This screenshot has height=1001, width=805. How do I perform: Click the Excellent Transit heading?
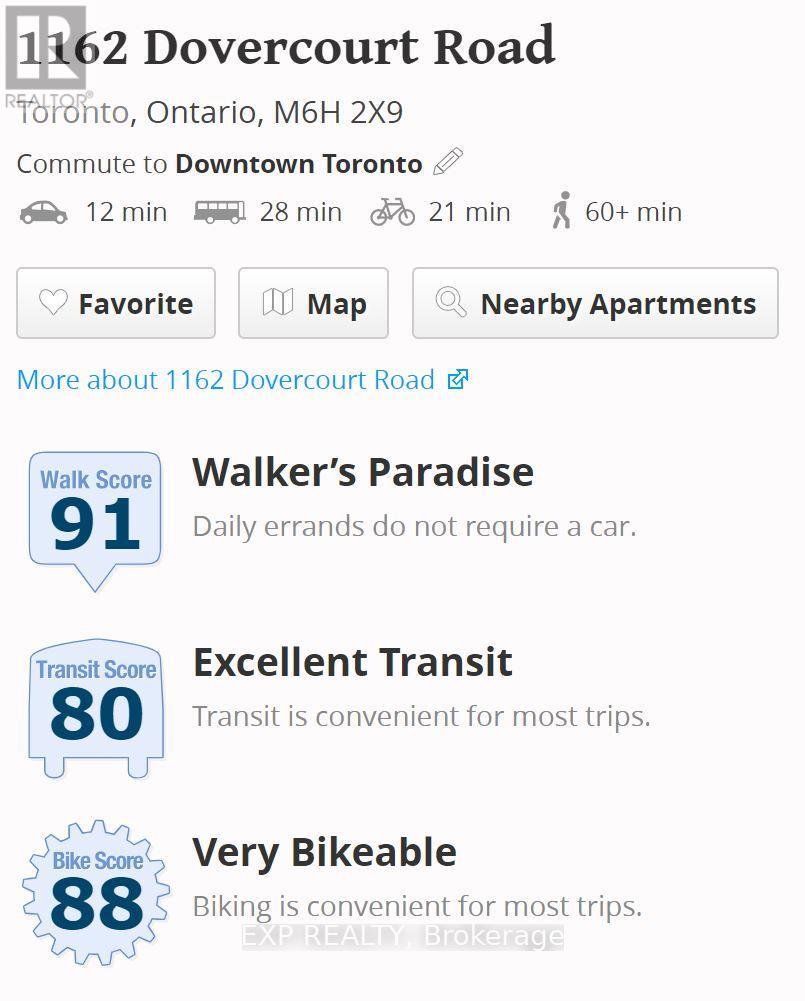tap(352, 662)
